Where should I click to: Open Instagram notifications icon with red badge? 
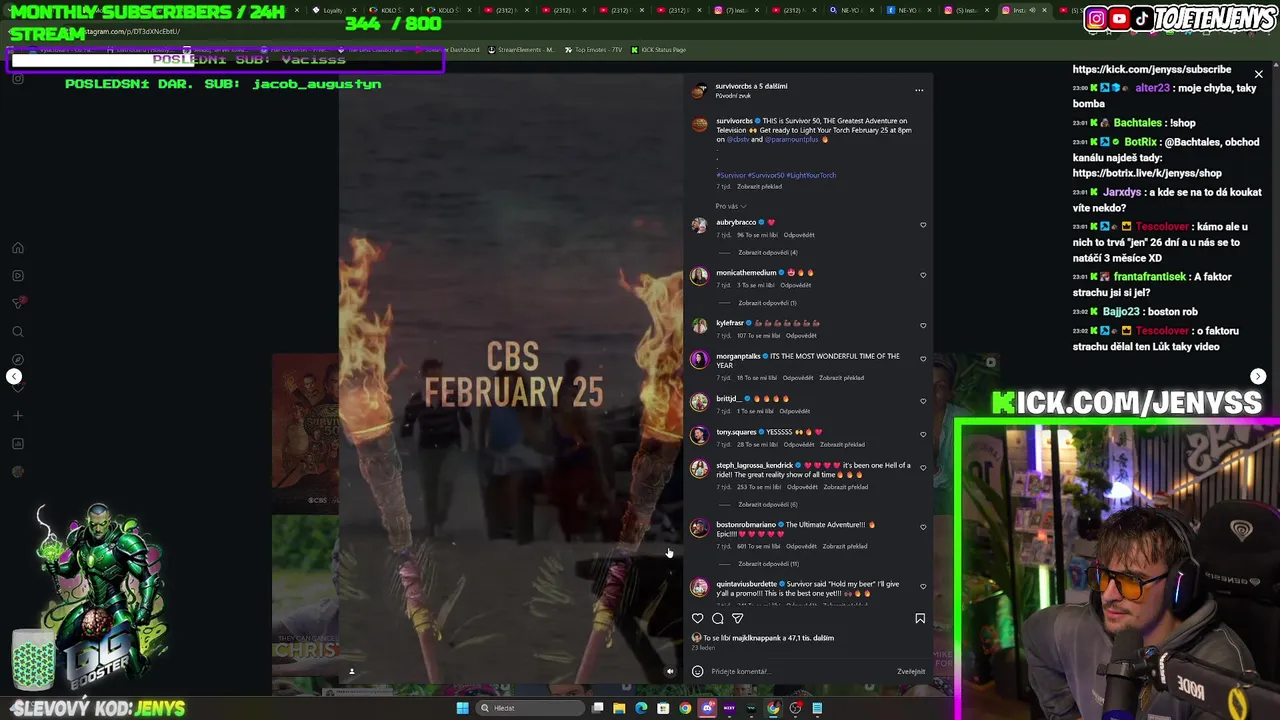coord(18,303)
